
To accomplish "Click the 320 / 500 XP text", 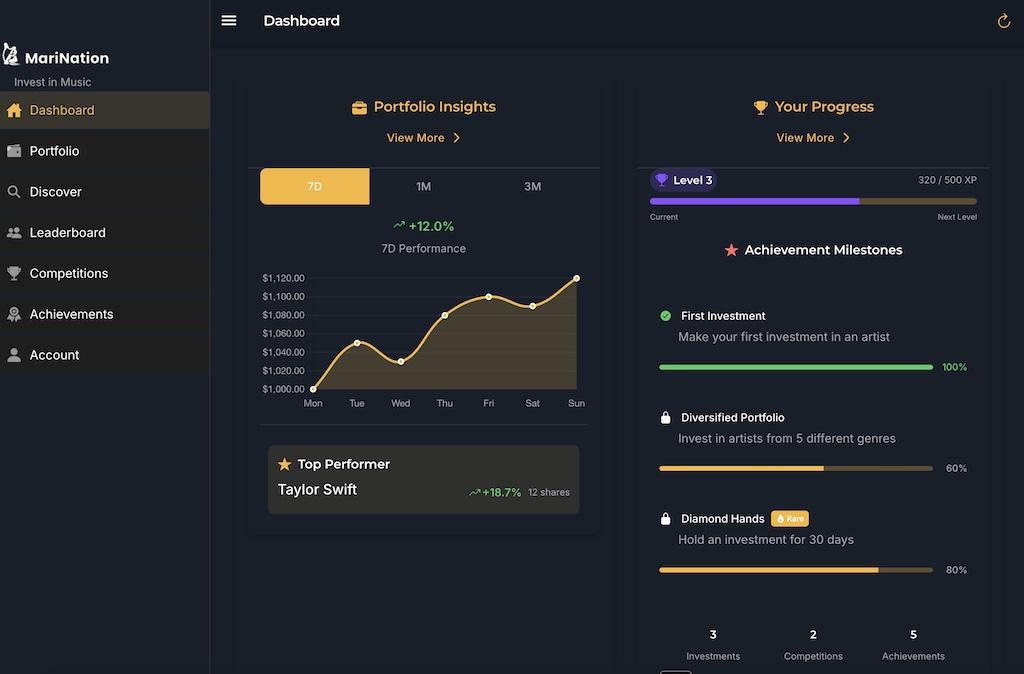I will pos(947,180).
